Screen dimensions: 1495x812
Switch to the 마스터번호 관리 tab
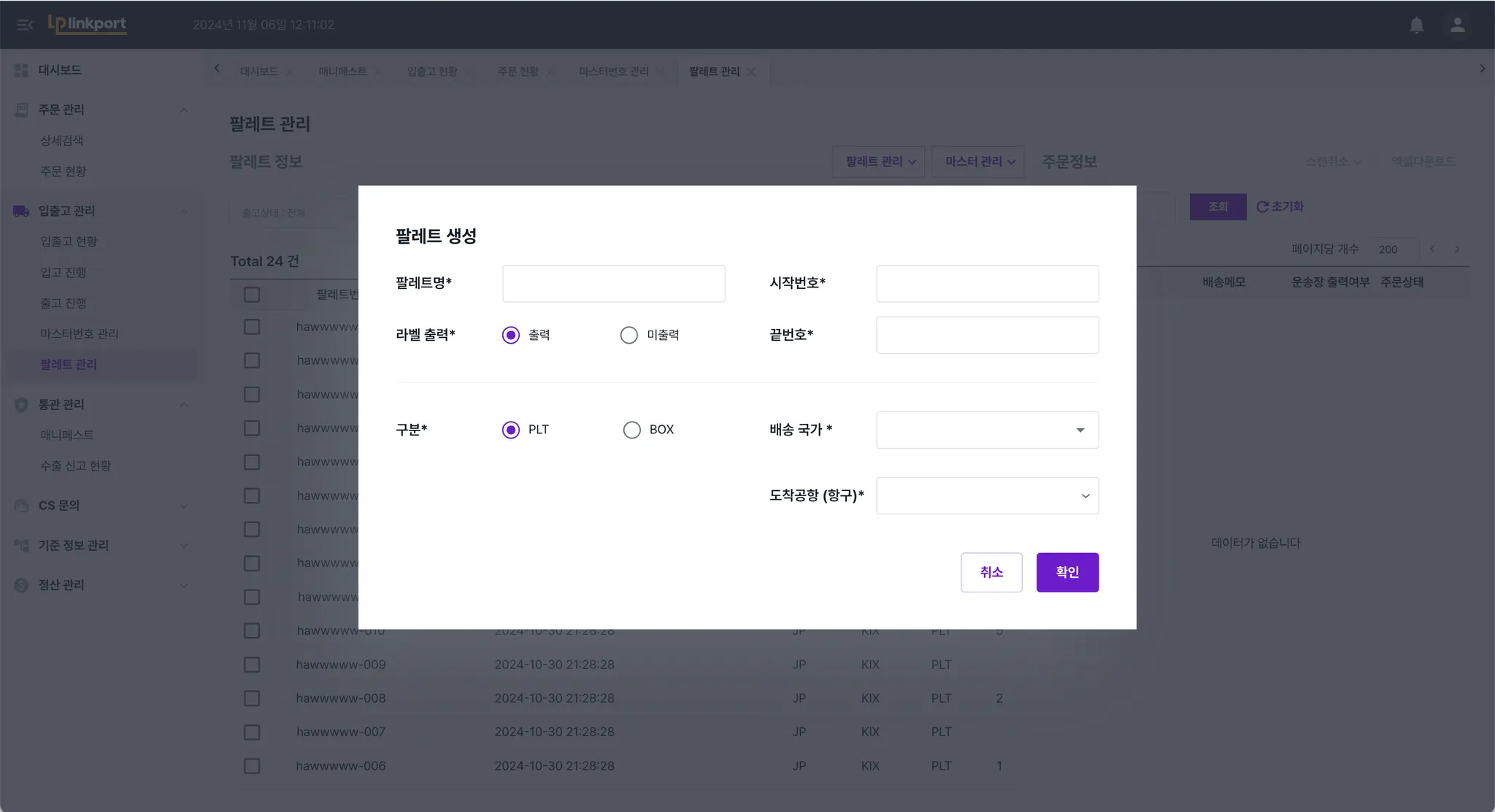point(613,71)
